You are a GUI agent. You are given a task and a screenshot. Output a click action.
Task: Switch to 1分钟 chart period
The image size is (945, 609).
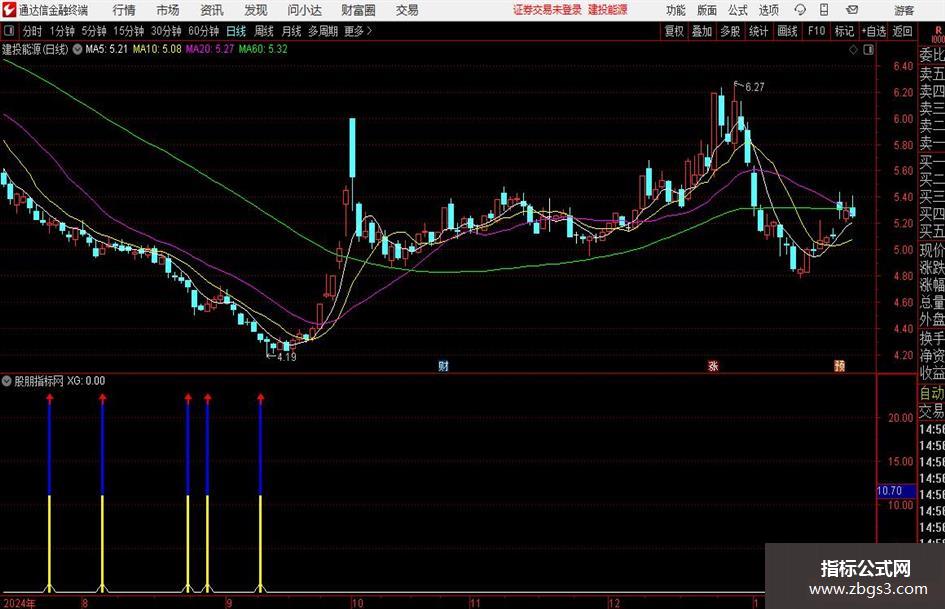coord(62,31)
